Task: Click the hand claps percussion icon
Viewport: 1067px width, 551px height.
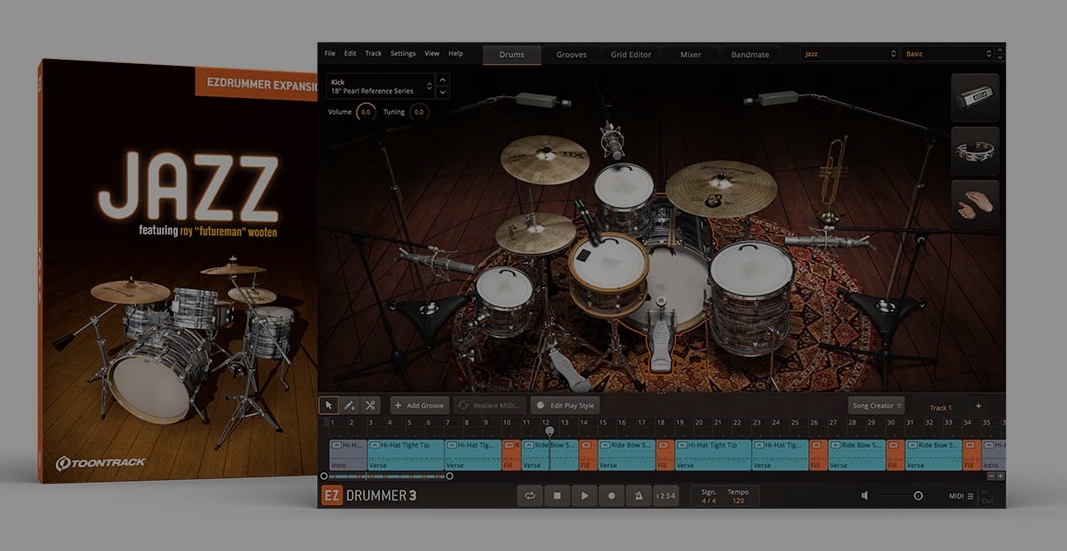Action: pos(975,204)
